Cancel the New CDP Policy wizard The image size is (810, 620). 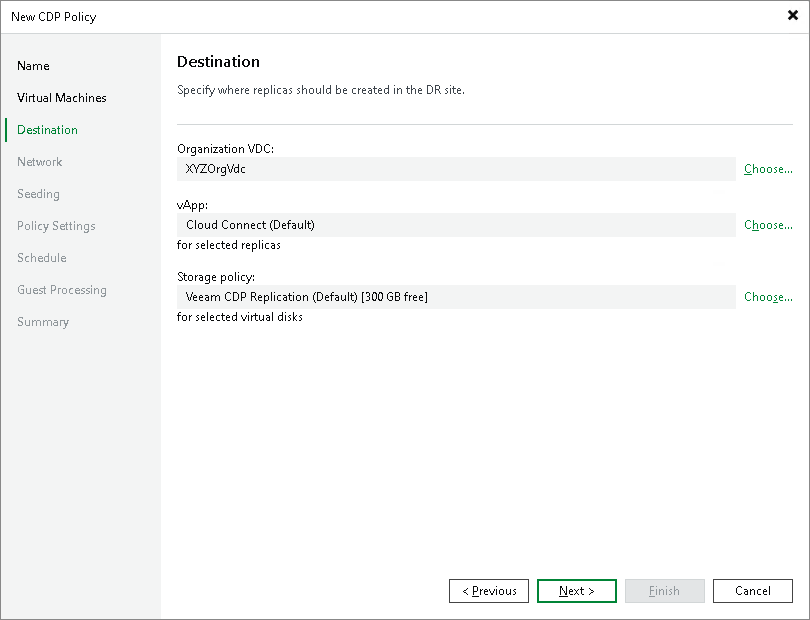coord(753,591)
